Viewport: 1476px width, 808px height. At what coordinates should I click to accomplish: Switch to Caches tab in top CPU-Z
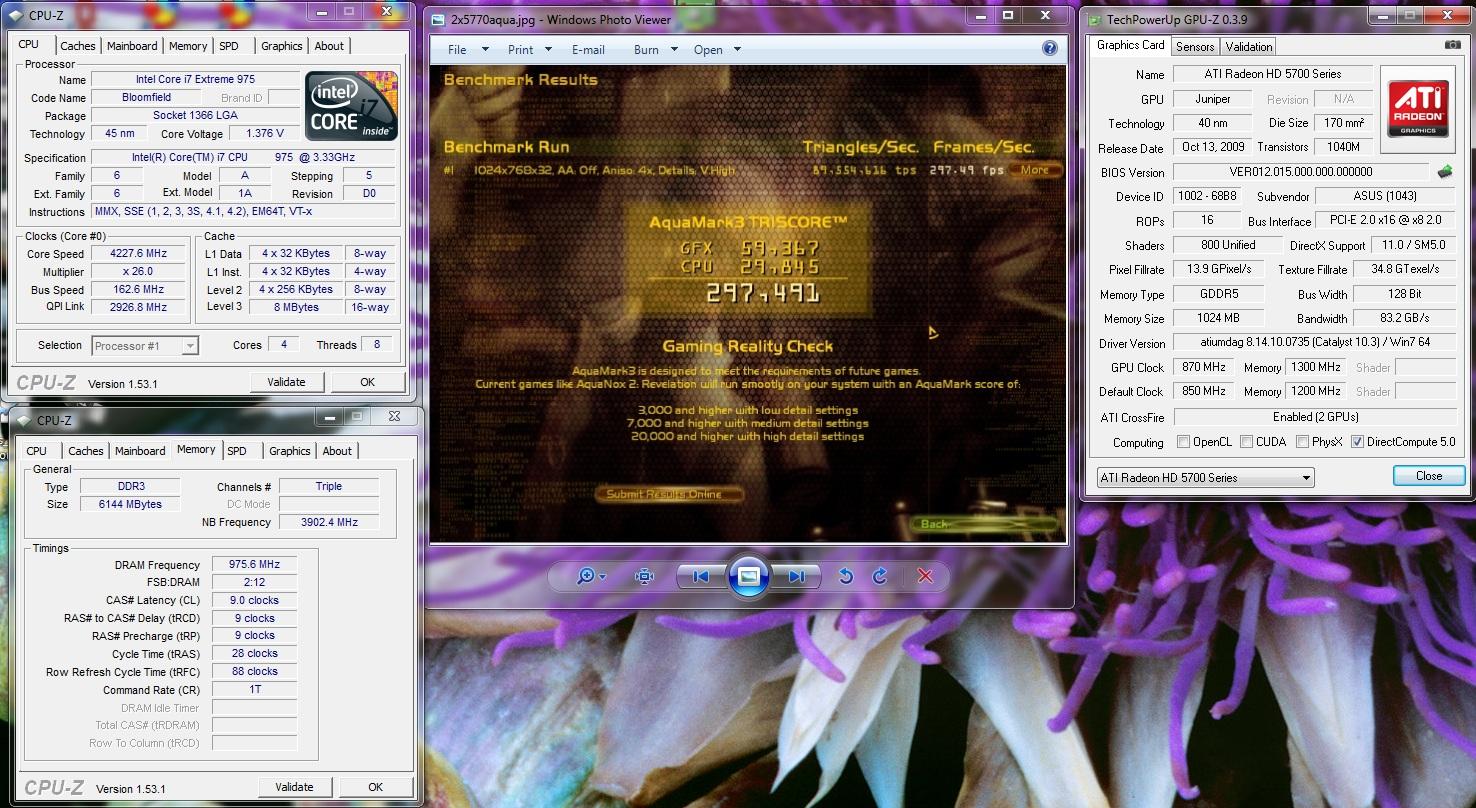(x=78, y=46)
